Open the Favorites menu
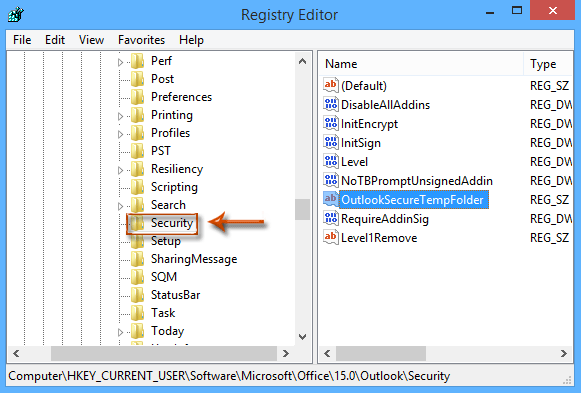581x393 pixels. click(x=141, y=40)
